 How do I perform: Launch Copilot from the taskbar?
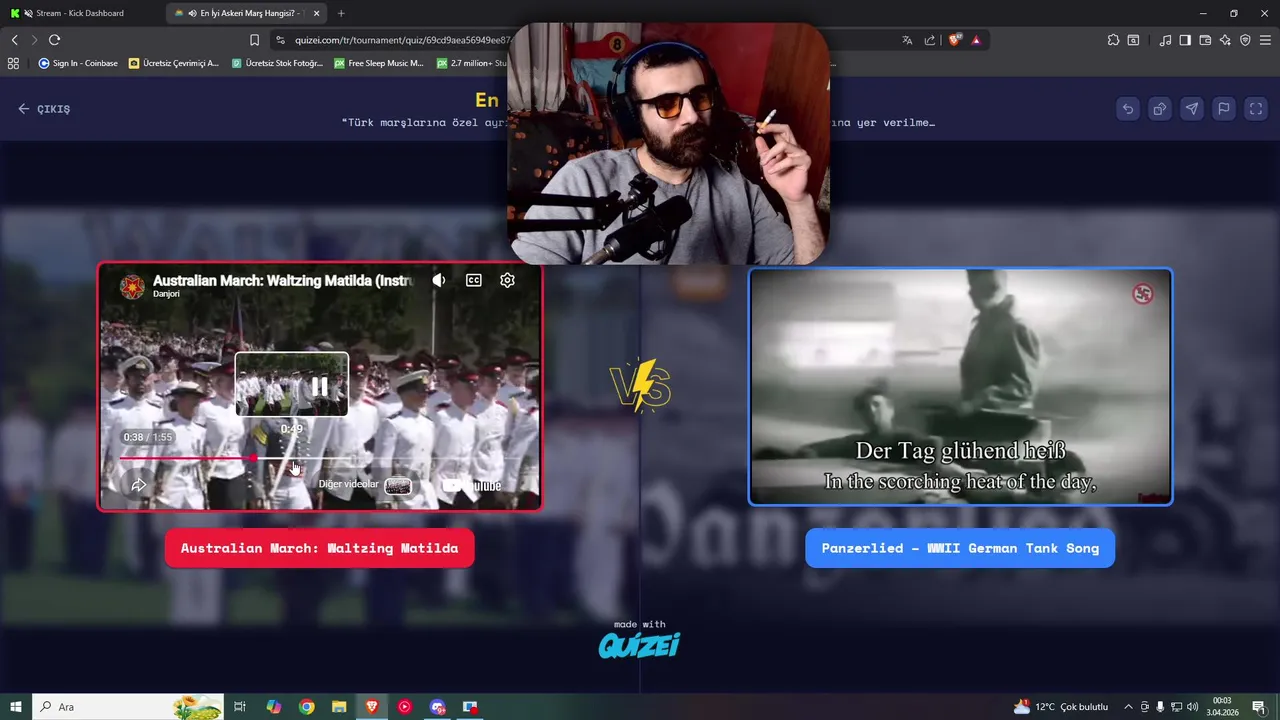274,707
